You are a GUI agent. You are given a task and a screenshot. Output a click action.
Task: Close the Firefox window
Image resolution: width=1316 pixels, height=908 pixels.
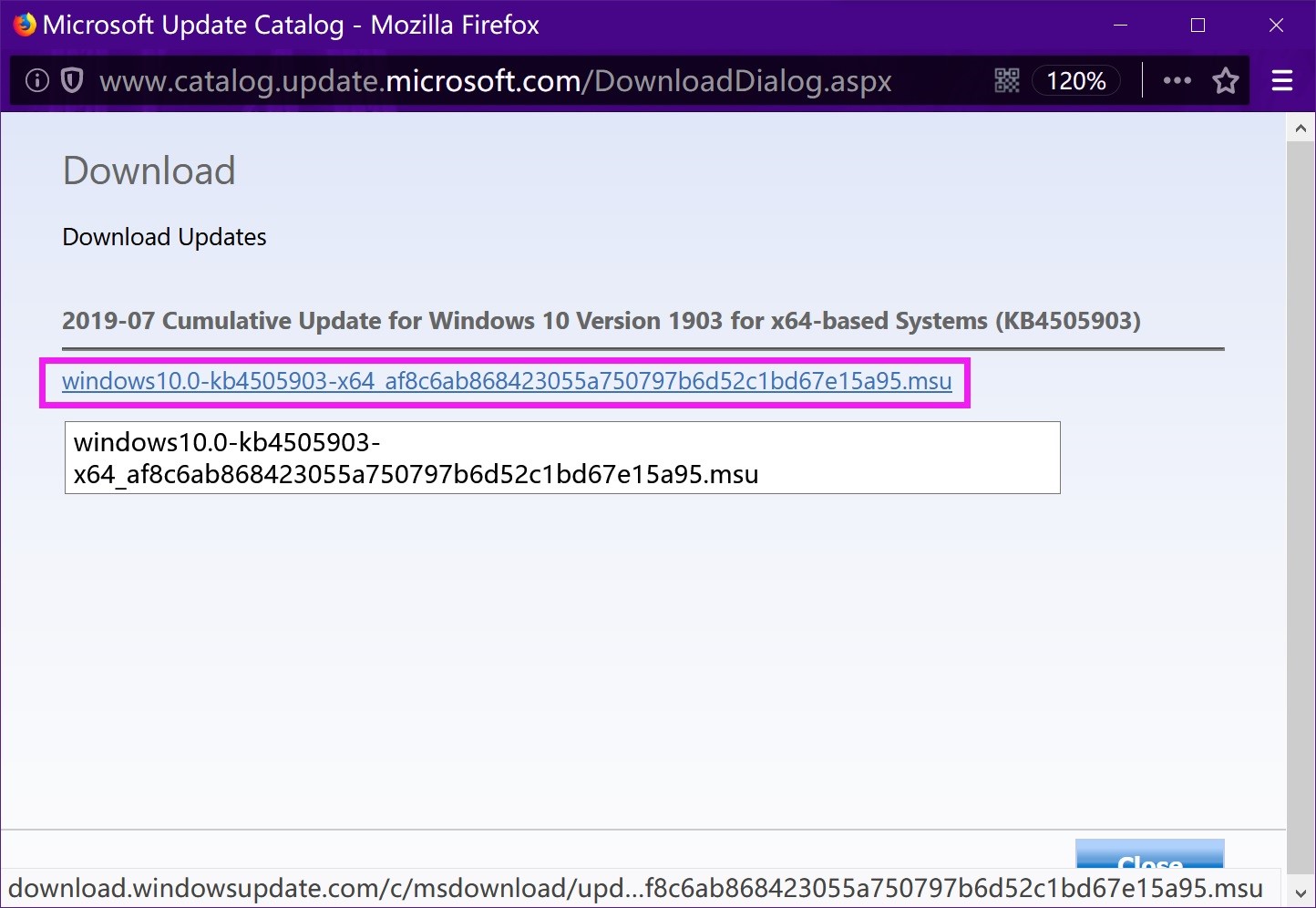(x=1277, y=26)
